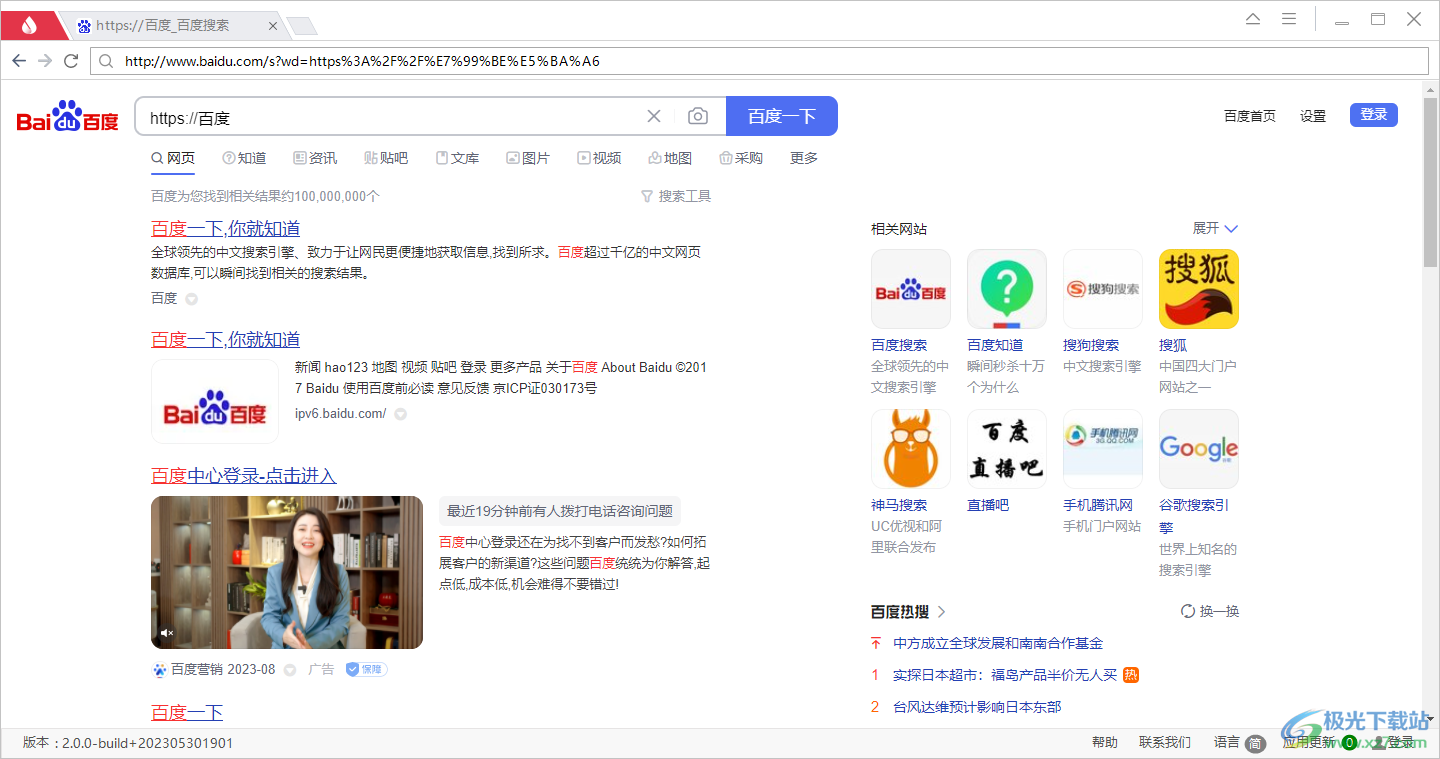Screen dimensions: 1440x759
Task: Reload the page with the refresh icon
Action: (70, 61)
